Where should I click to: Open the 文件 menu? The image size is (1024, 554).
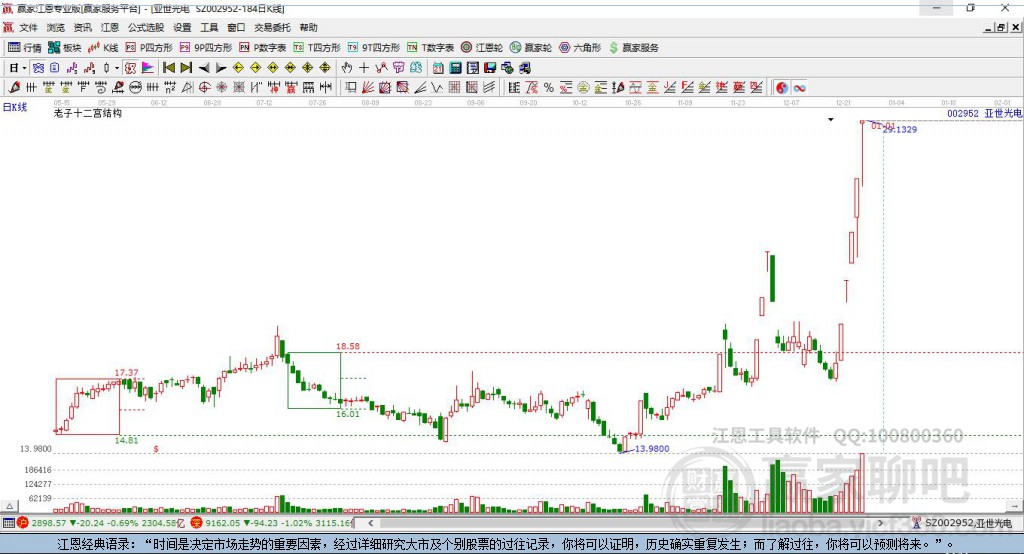click(29, 27)
